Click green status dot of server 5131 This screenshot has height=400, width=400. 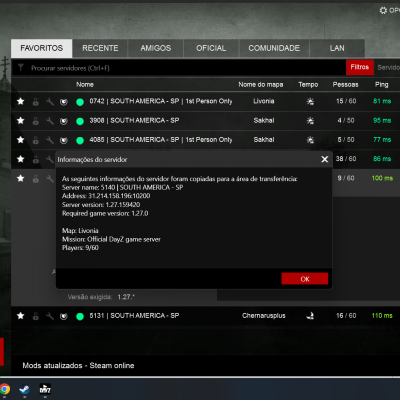click(80, 316)
